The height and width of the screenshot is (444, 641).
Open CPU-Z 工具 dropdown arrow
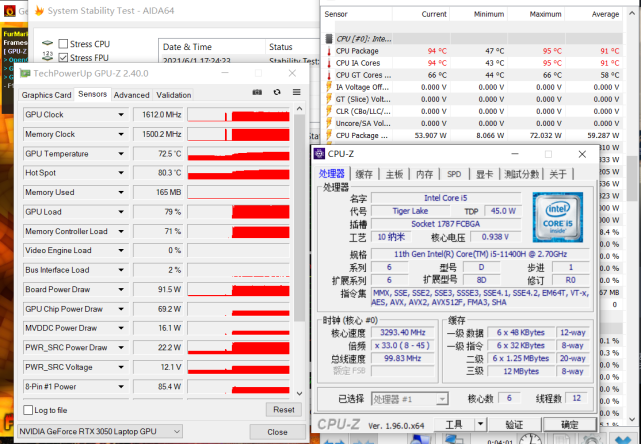(x=481, y=424)
